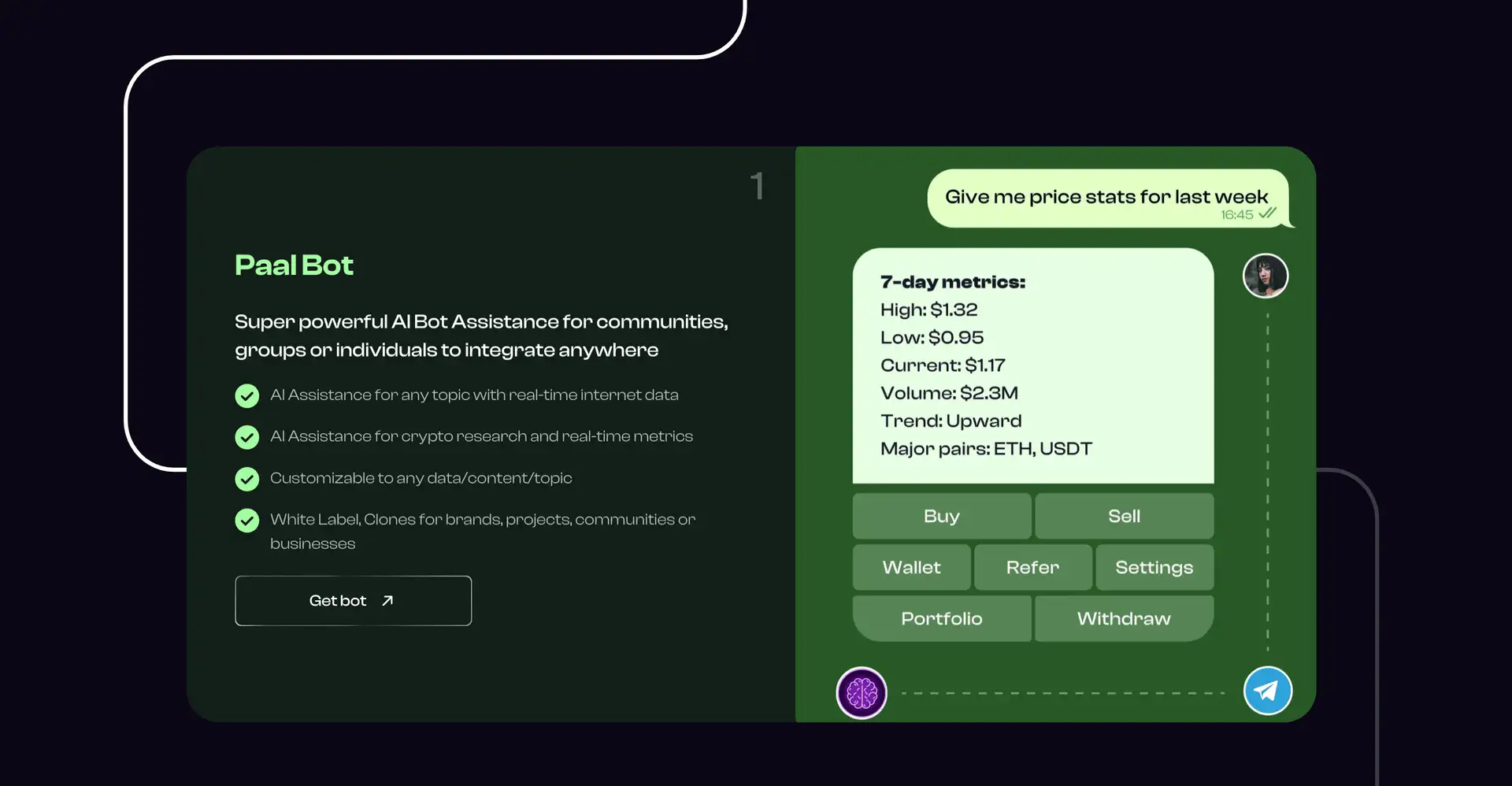Click 'Customizable to any data/content/topic' text
1512x786 pixels.
pos(421,478)
